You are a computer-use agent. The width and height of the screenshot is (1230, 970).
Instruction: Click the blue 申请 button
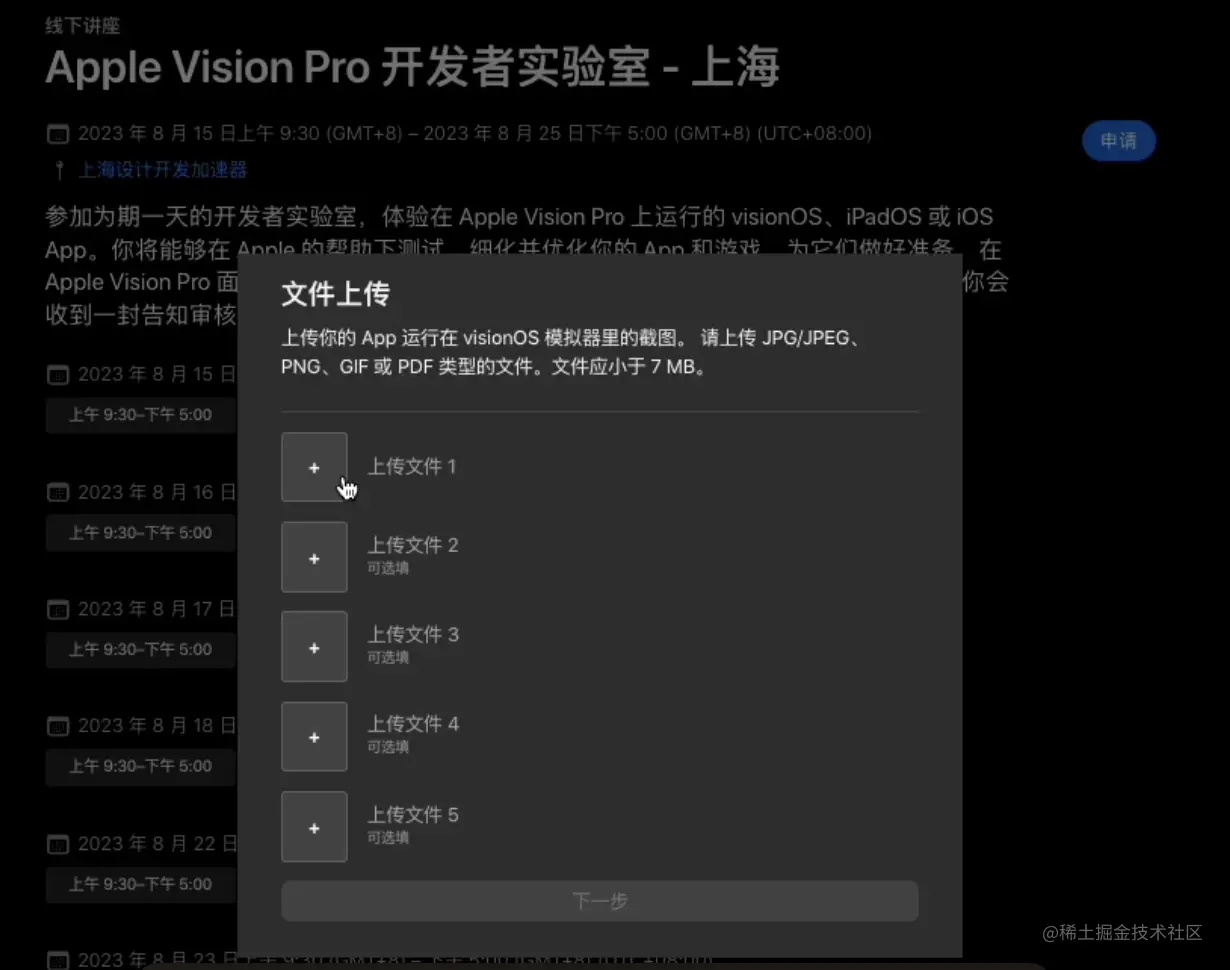(1119, 141)
